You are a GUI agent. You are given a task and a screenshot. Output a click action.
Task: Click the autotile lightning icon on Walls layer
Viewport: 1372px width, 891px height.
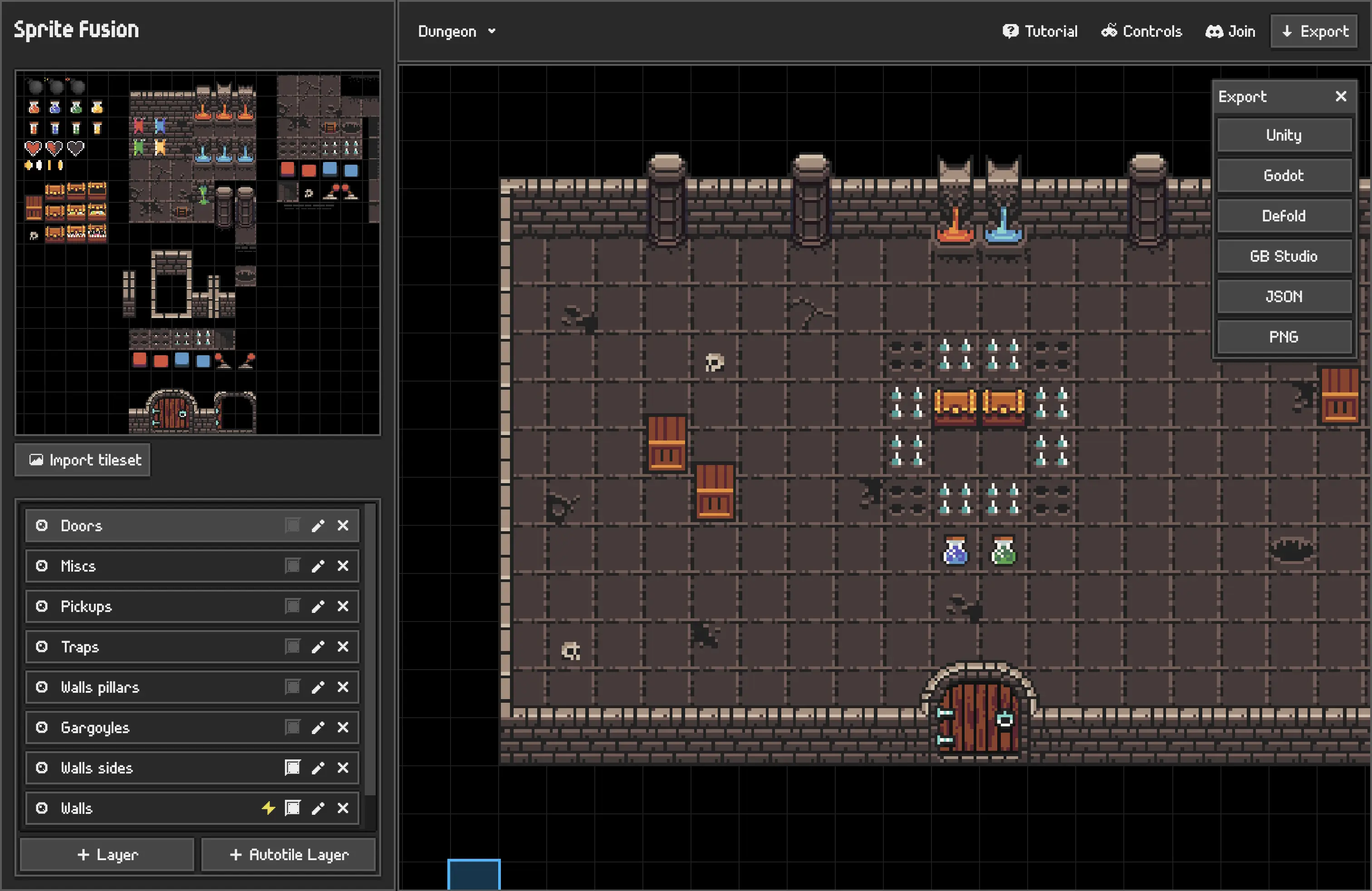coord(268,808)
